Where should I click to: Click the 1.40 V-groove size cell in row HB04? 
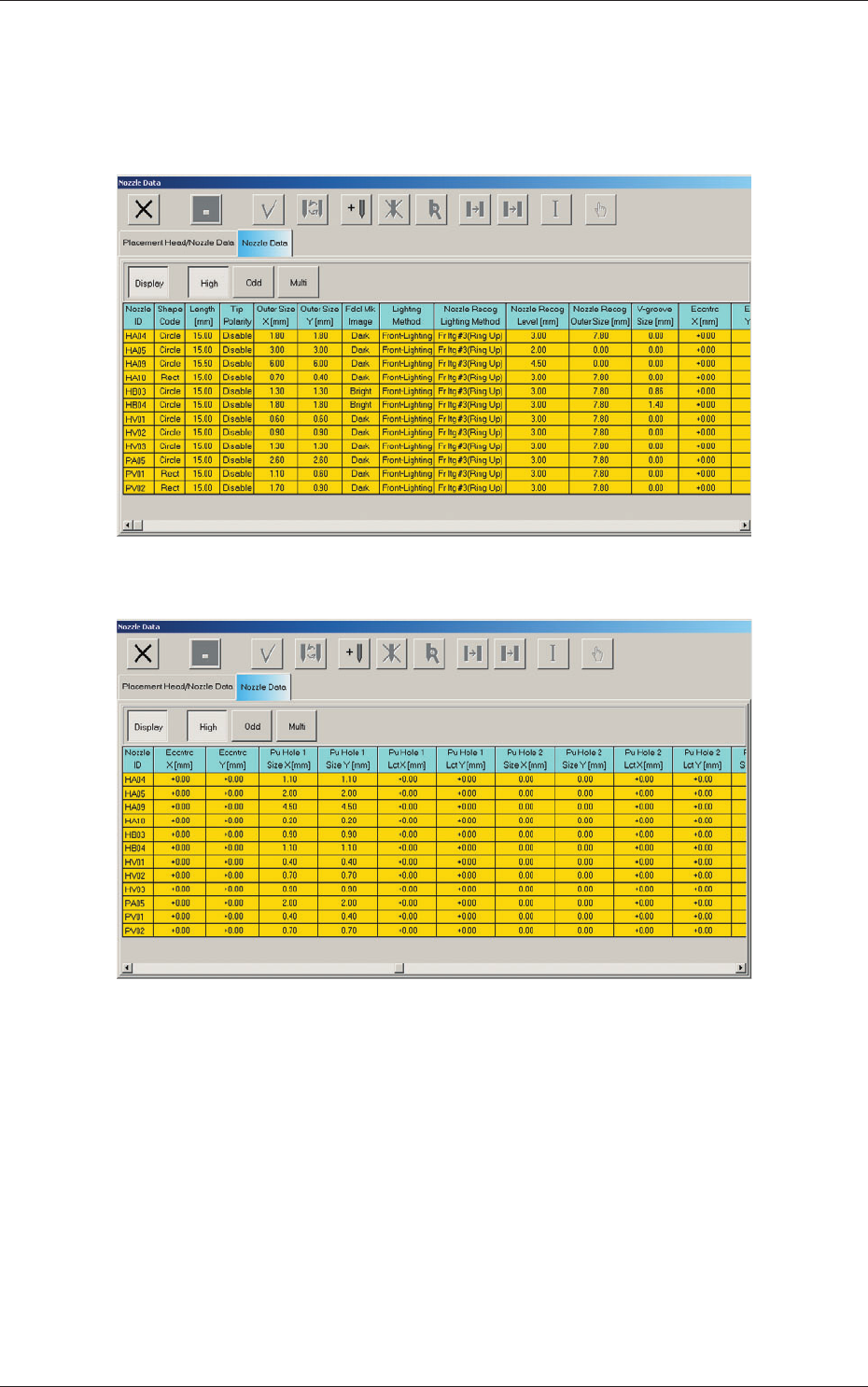coord(655,405)
